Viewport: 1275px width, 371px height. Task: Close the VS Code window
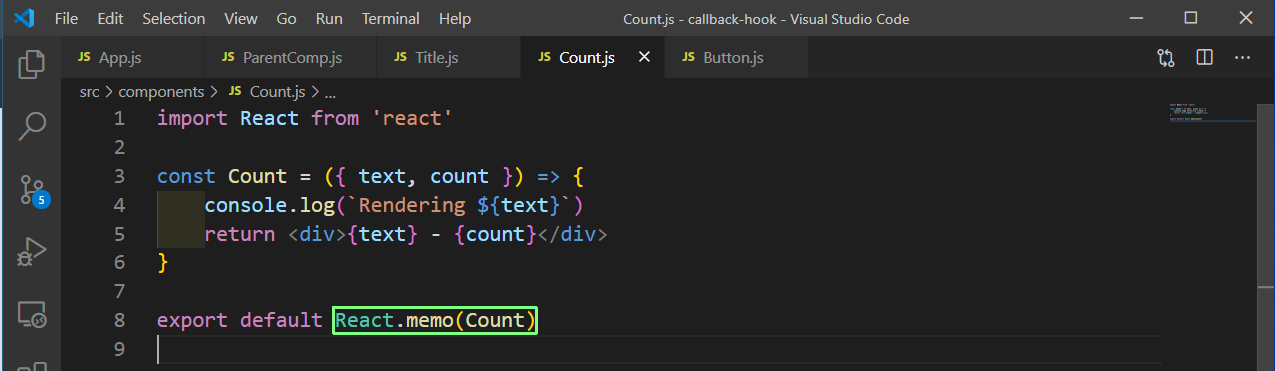tap(1245, 18)
